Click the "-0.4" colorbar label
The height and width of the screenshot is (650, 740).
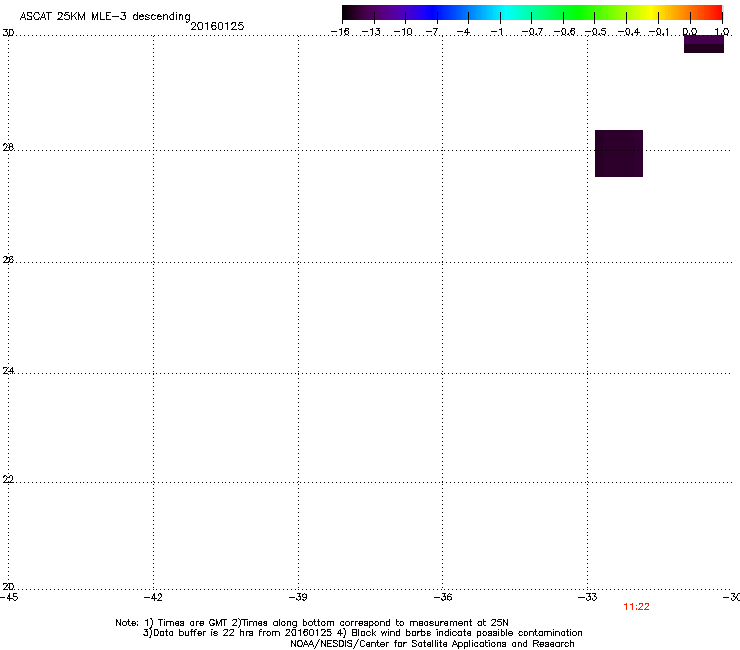click(x=629, y=32)
